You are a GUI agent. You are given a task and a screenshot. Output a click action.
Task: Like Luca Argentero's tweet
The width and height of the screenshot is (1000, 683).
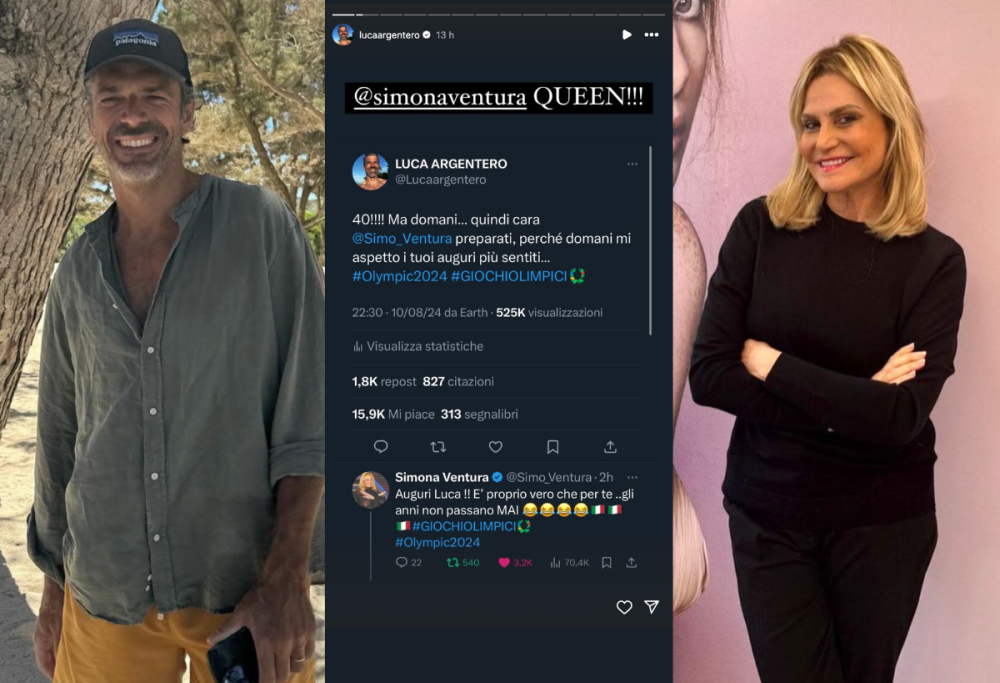tap(495, 447)
